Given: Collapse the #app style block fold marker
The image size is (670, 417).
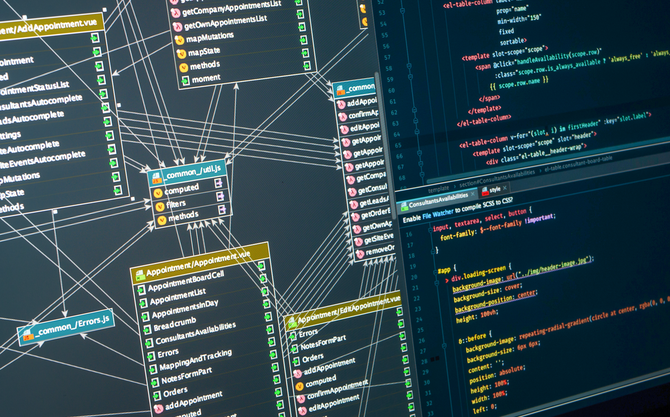Looking at the screenshot, I should point(436,271).
